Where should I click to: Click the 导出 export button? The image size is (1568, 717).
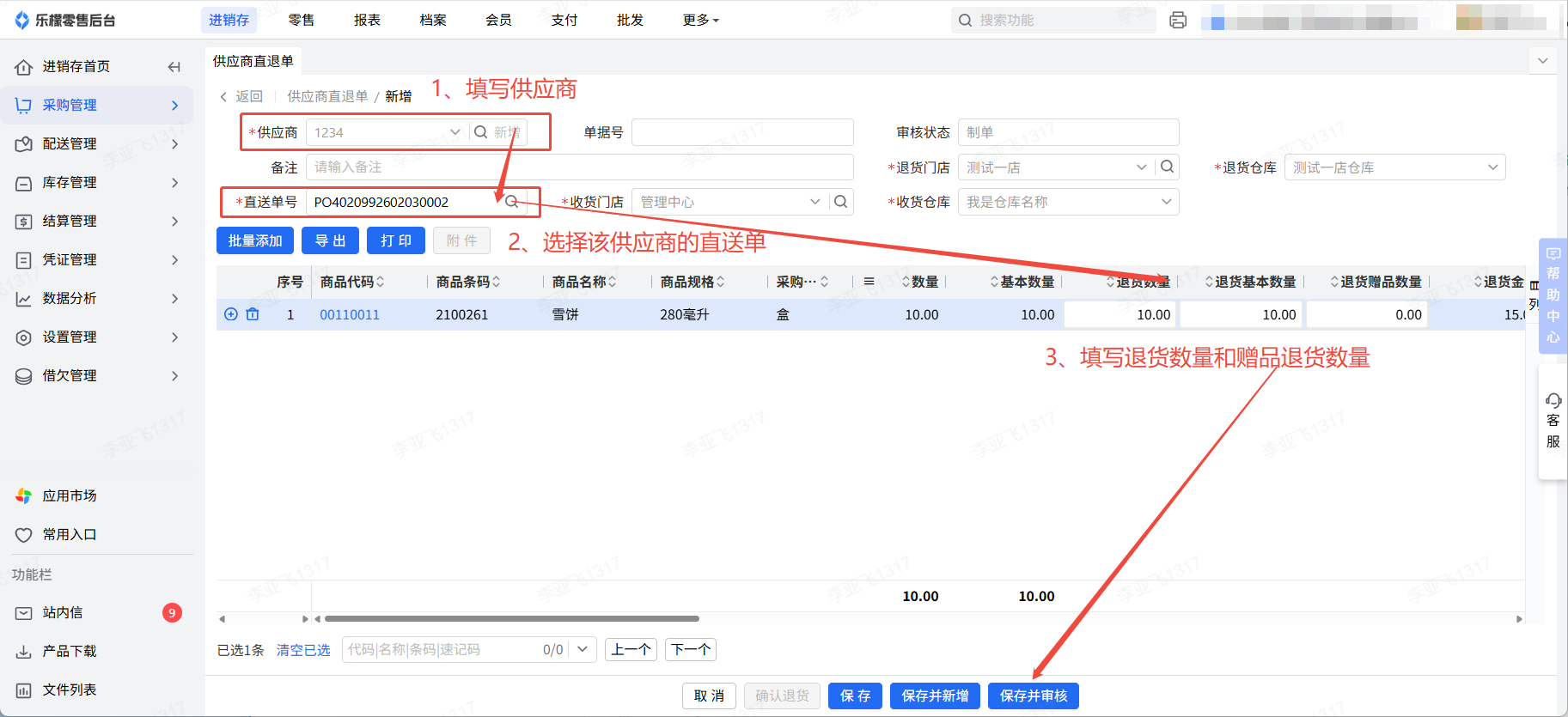[331, 240]
